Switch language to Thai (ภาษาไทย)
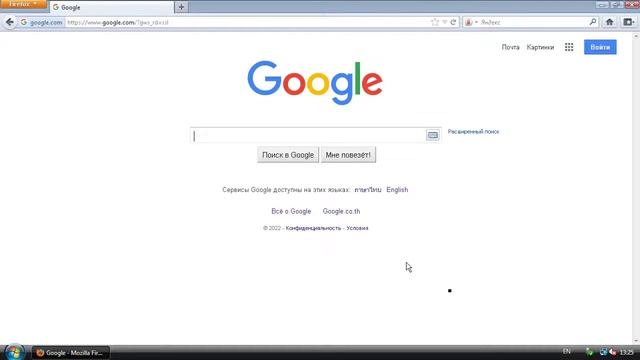The height and width of the screenshot is (360, 640). pos(368,190)
